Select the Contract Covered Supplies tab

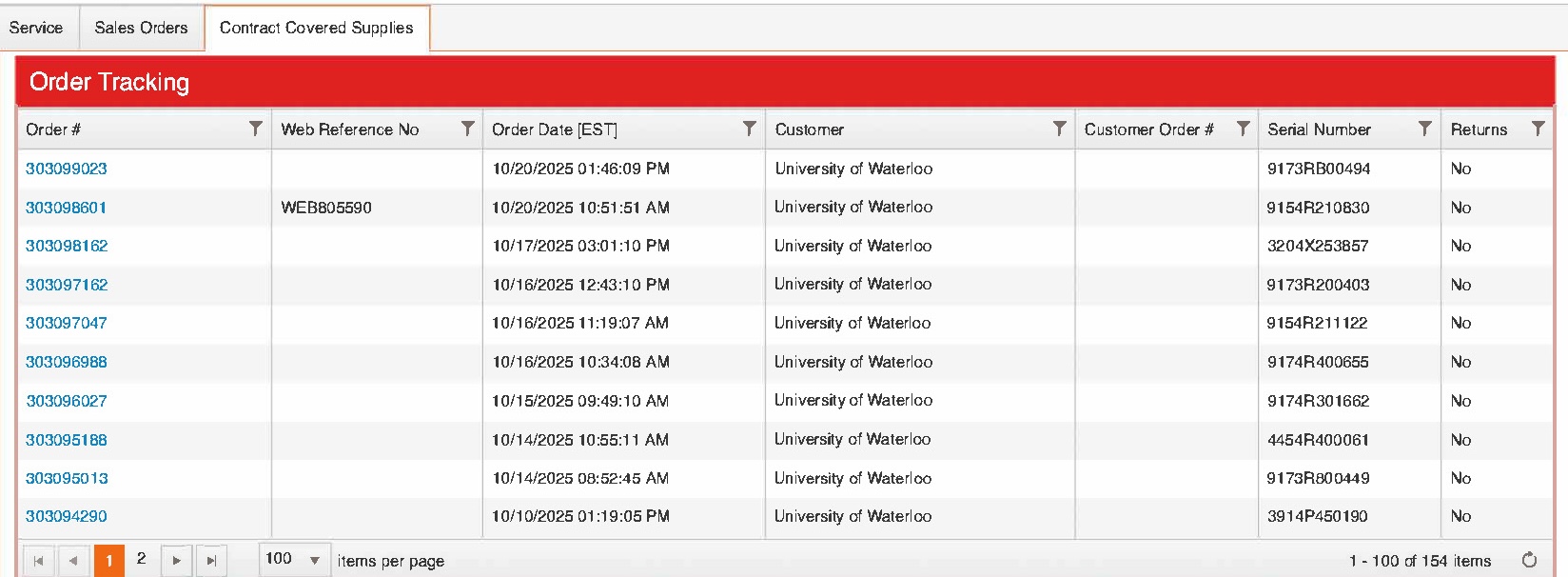(x=316, y=28)
